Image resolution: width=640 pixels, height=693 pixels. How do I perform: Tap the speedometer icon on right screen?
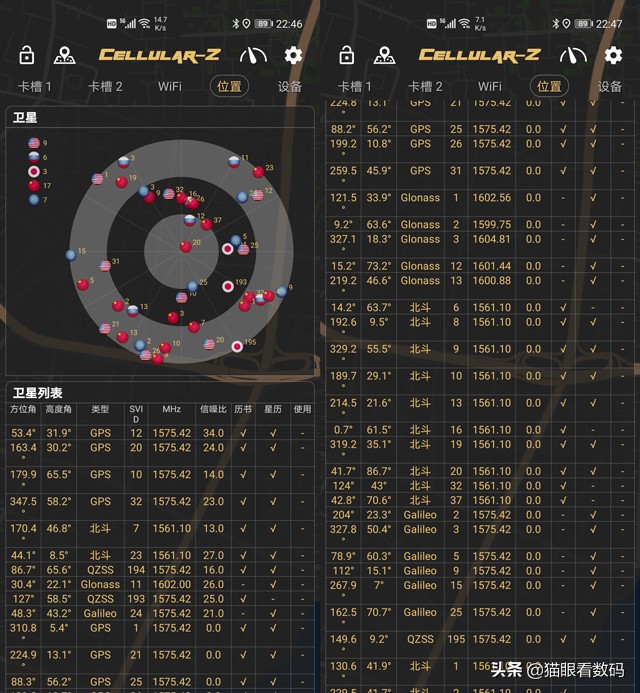[x=573, y=55]
